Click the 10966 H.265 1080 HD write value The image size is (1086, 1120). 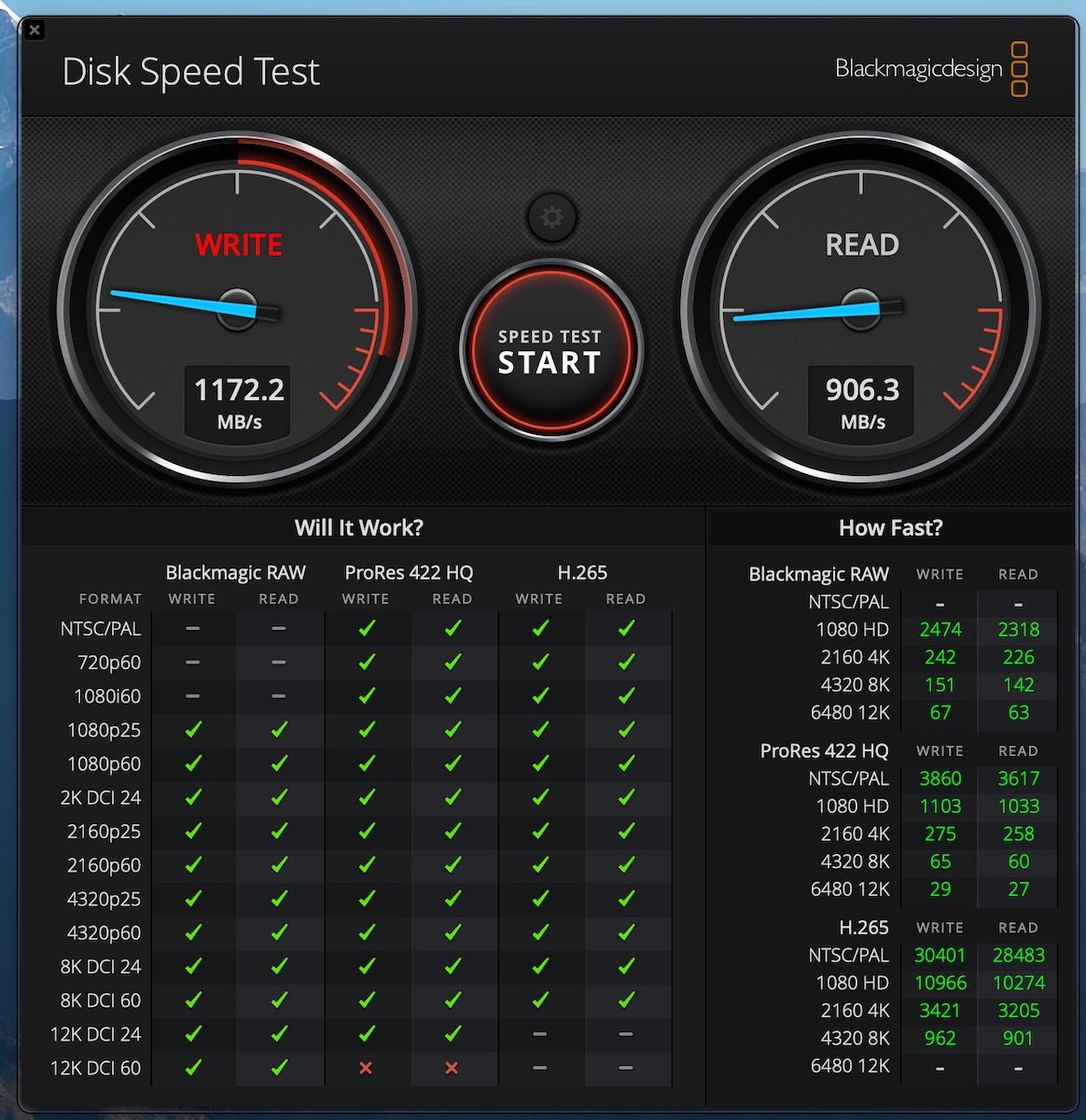point(940,983)
